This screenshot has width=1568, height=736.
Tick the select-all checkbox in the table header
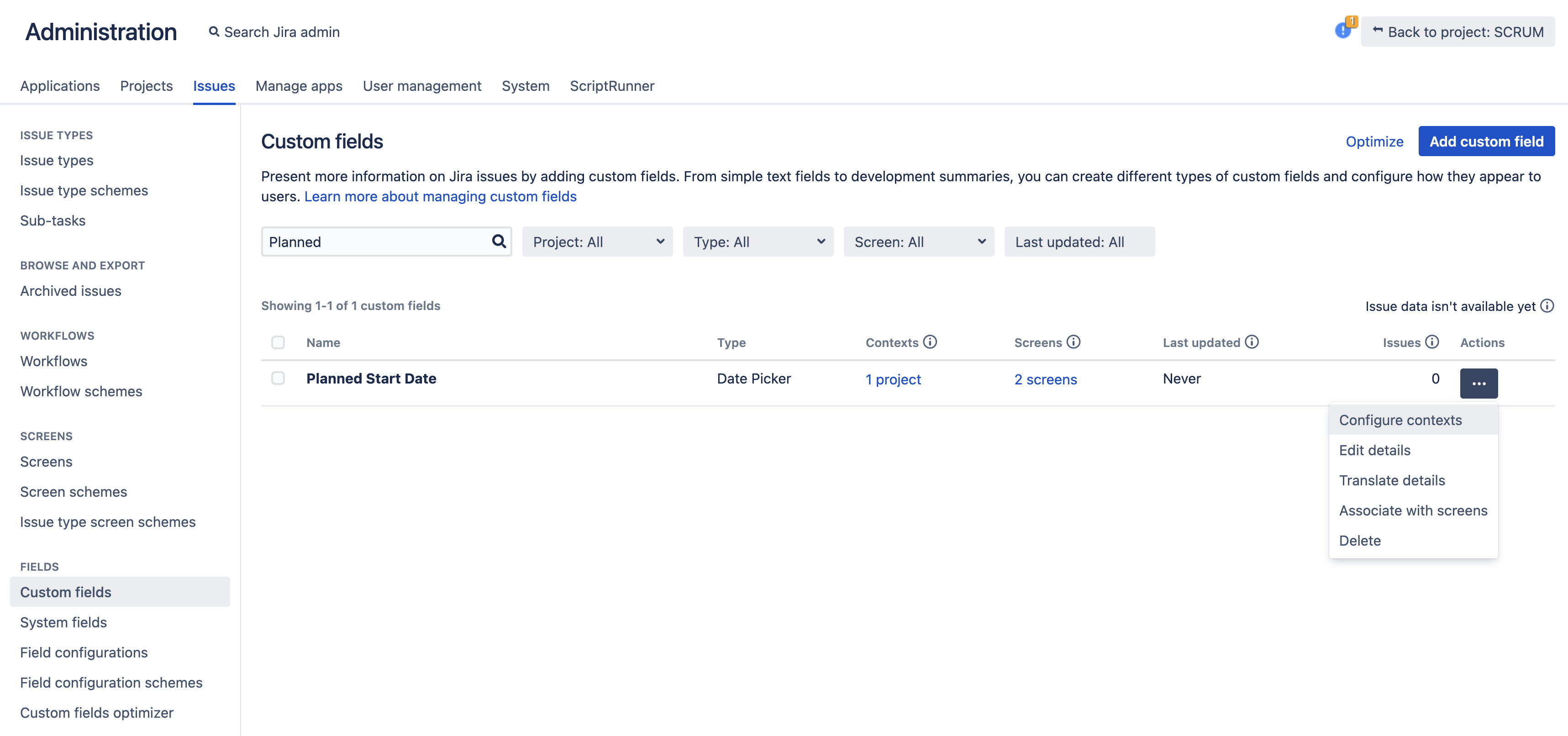click(x=278, y=342)
